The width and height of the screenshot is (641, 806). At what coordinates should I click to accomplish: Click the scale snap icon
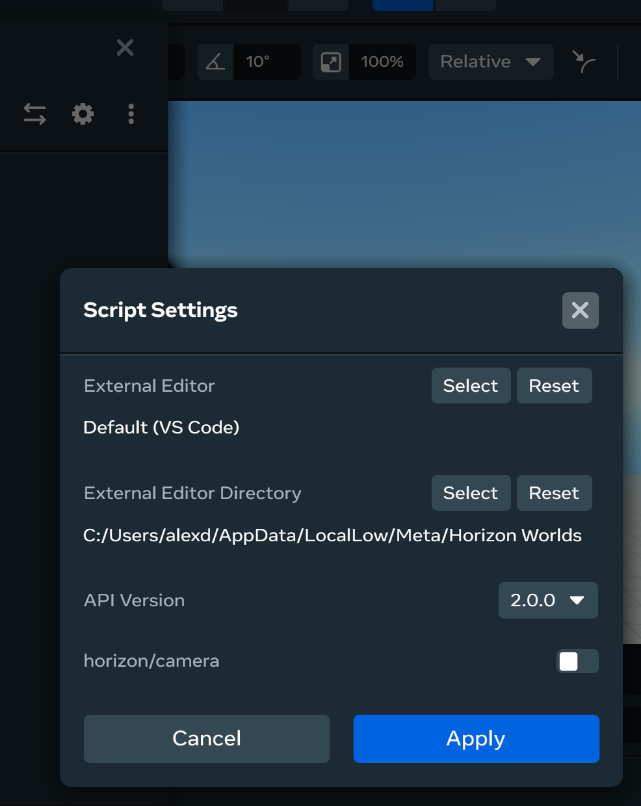coord(331,62)
